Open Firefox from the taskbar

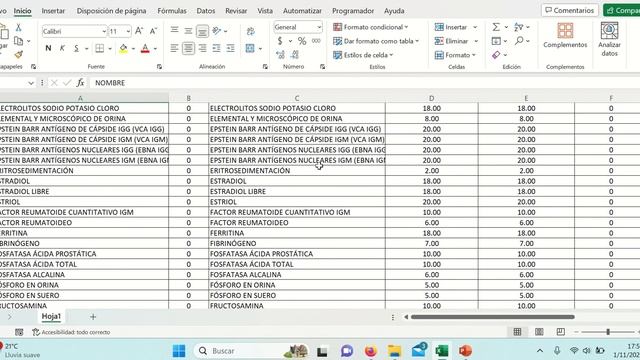pos(371,351)
